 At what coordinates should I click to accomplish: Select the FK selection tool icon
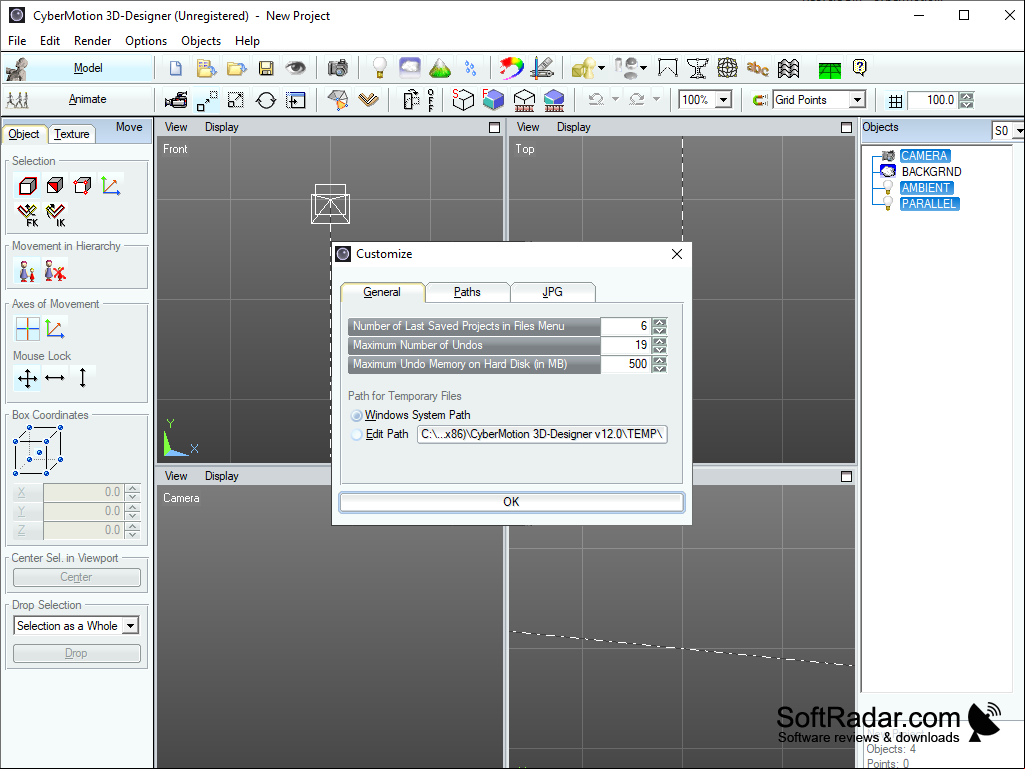coord(27,214)
